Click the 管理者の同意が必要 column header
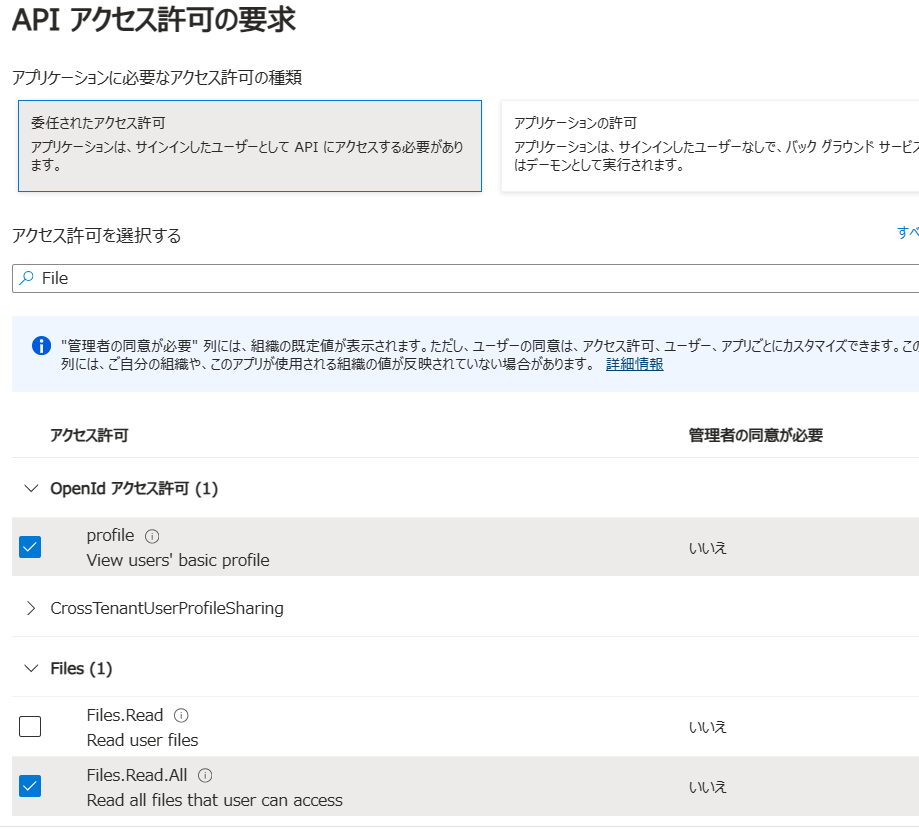Image resolution: width=919 pixels, height=831 pixels. 756,435
